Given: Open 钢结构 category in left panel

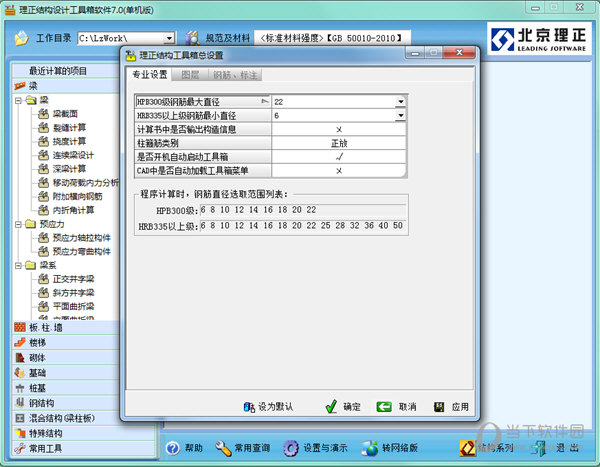Looking at the screenshot, I should pyautogui.click(x=40, y=402).
